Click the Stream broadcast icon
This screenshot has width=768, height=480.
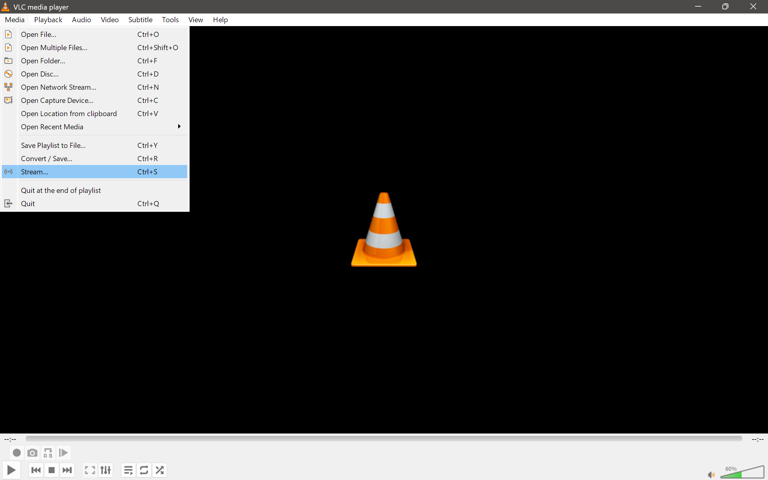pyautogui.click(x=8, y=172)
